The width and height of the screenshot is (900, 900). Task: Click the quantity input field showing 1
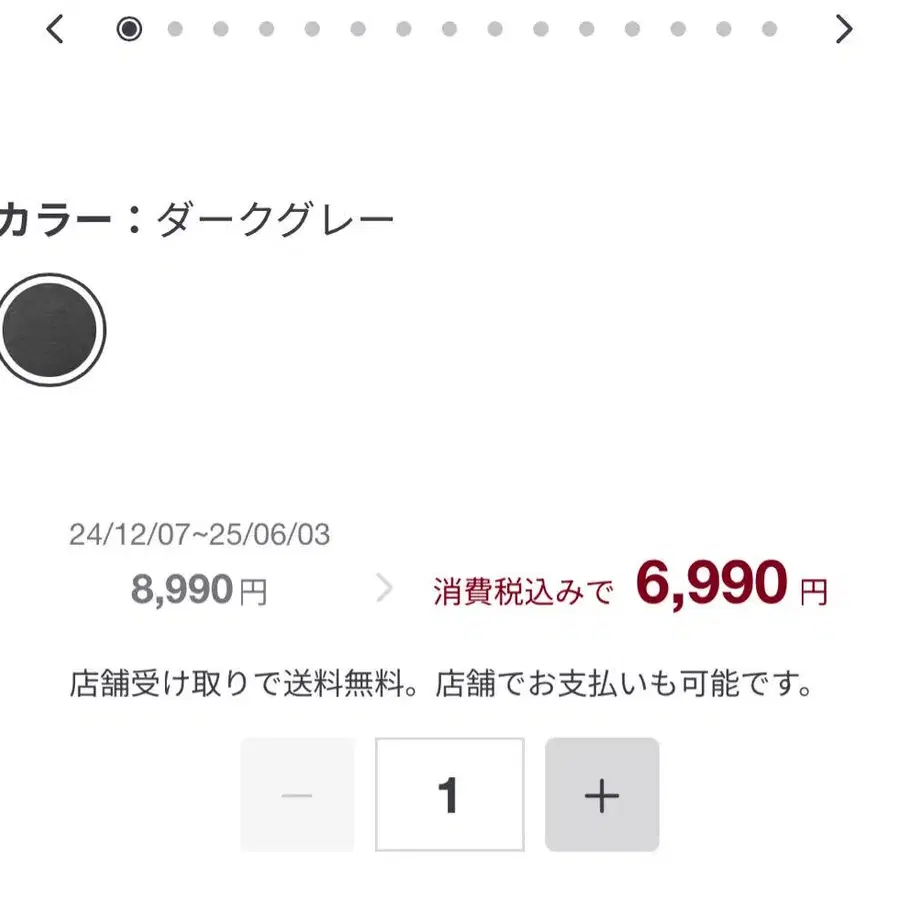[449, 795]
